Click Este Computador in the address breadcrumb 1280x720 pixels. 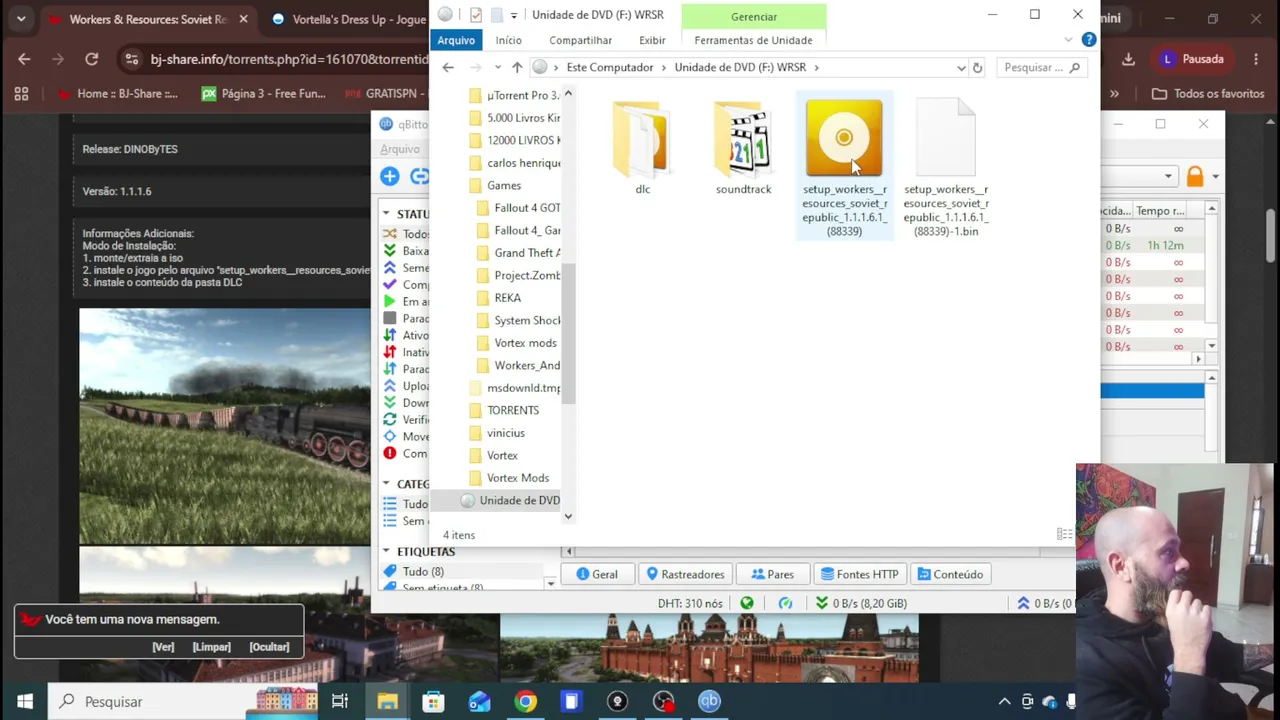[610, 67]
